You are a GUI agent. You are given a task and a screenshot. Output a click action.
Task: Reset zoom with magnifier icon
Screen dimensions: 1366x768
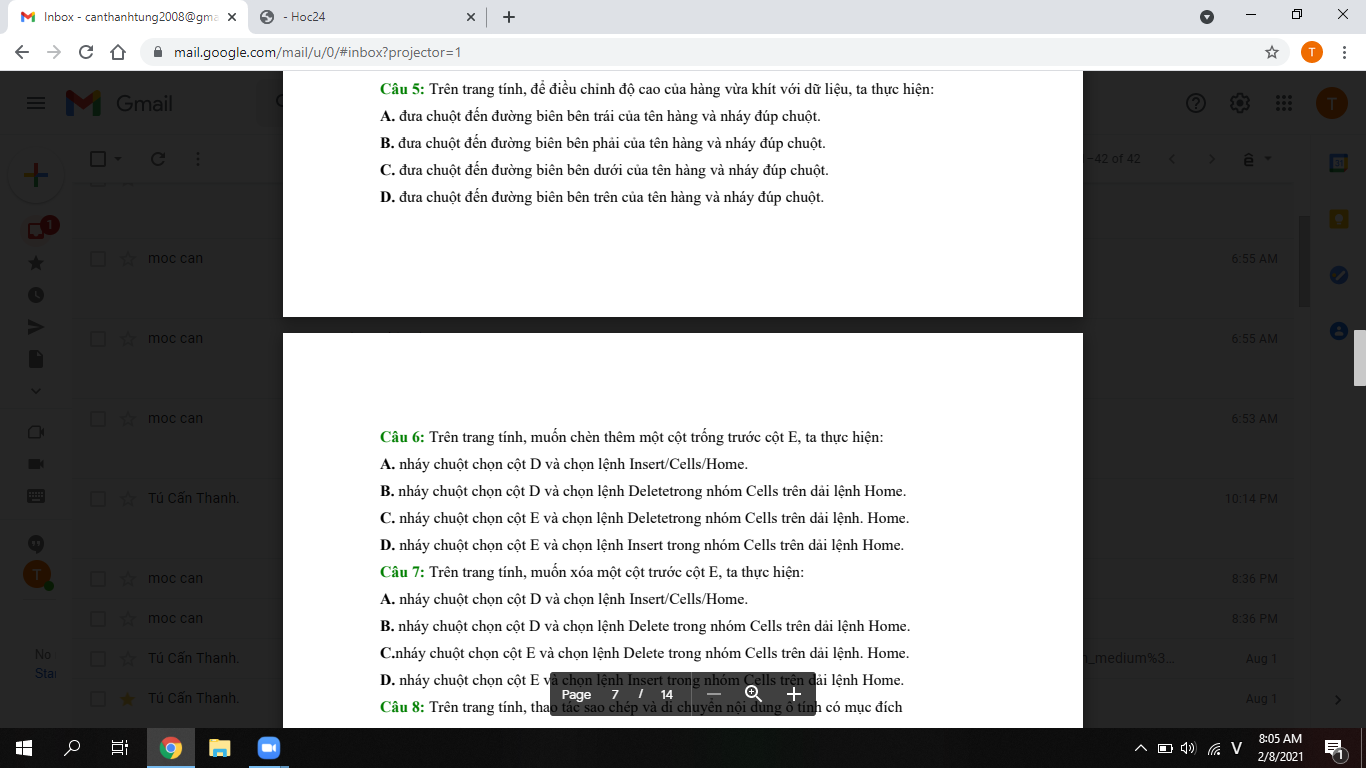click(x=754, y=694)
